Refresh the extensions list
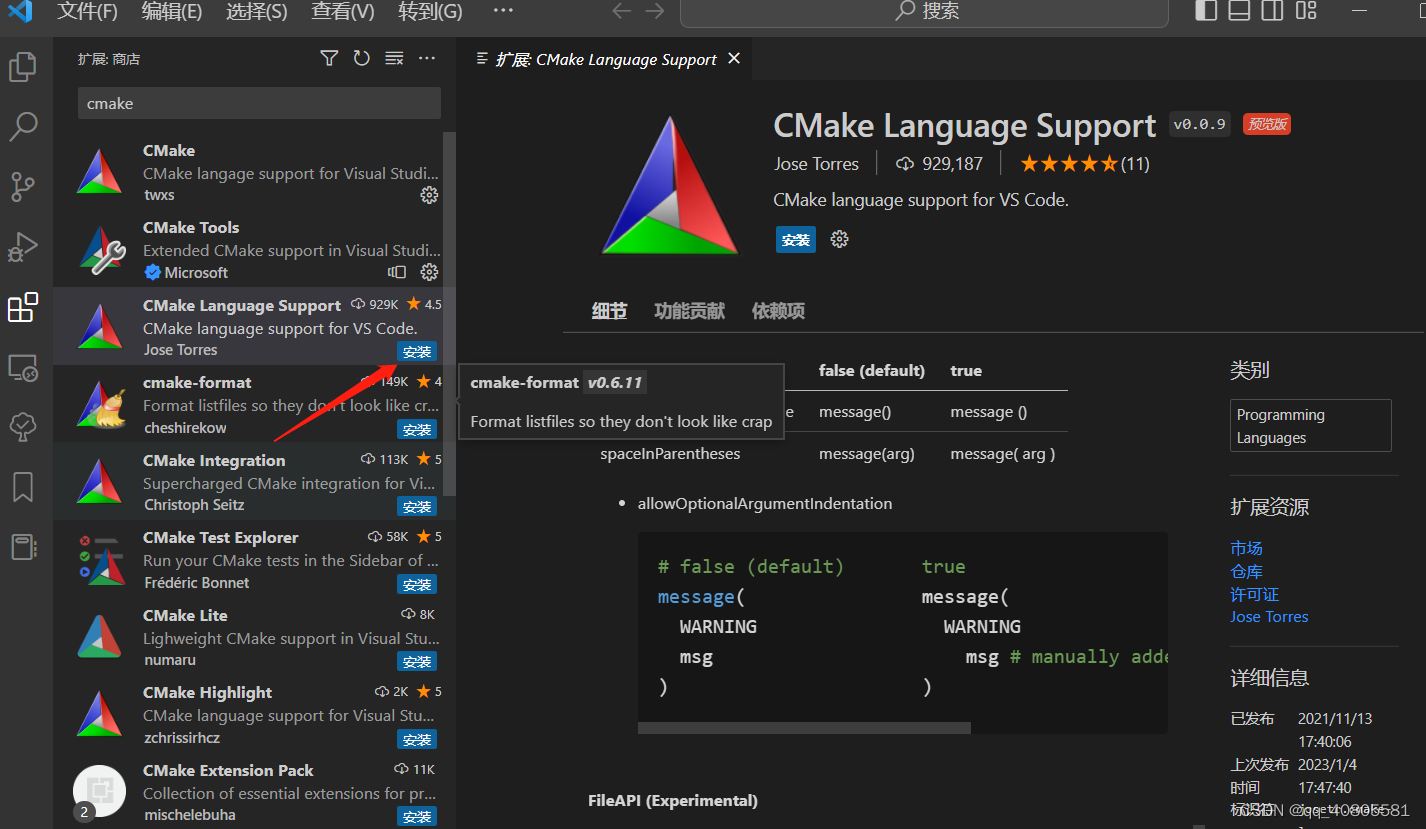This screenshot has height=829, width=1426. click(361, 58)
